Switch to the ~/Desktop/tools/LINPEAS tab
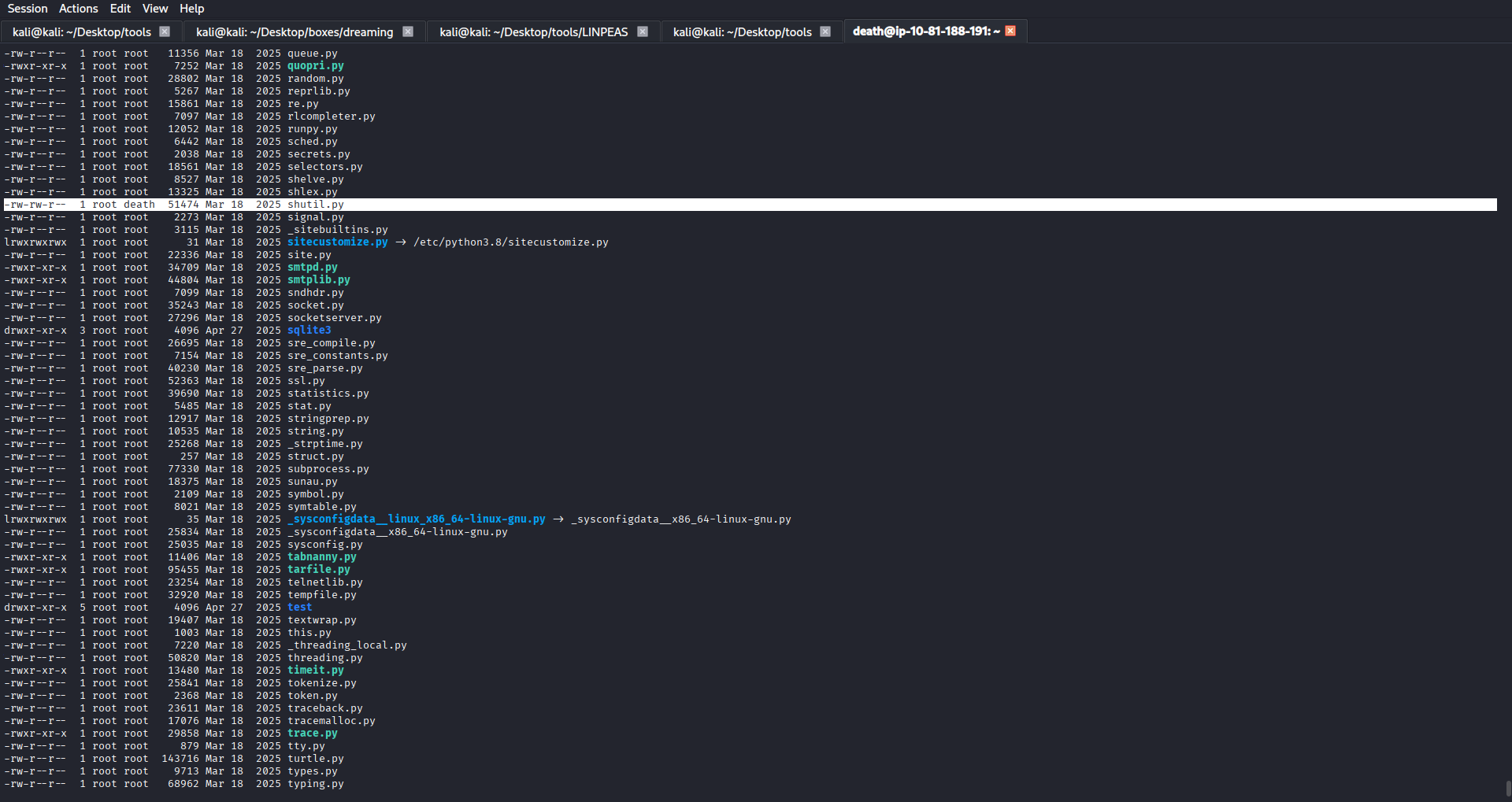This screenshot has width=1512, height=802. 533,32
